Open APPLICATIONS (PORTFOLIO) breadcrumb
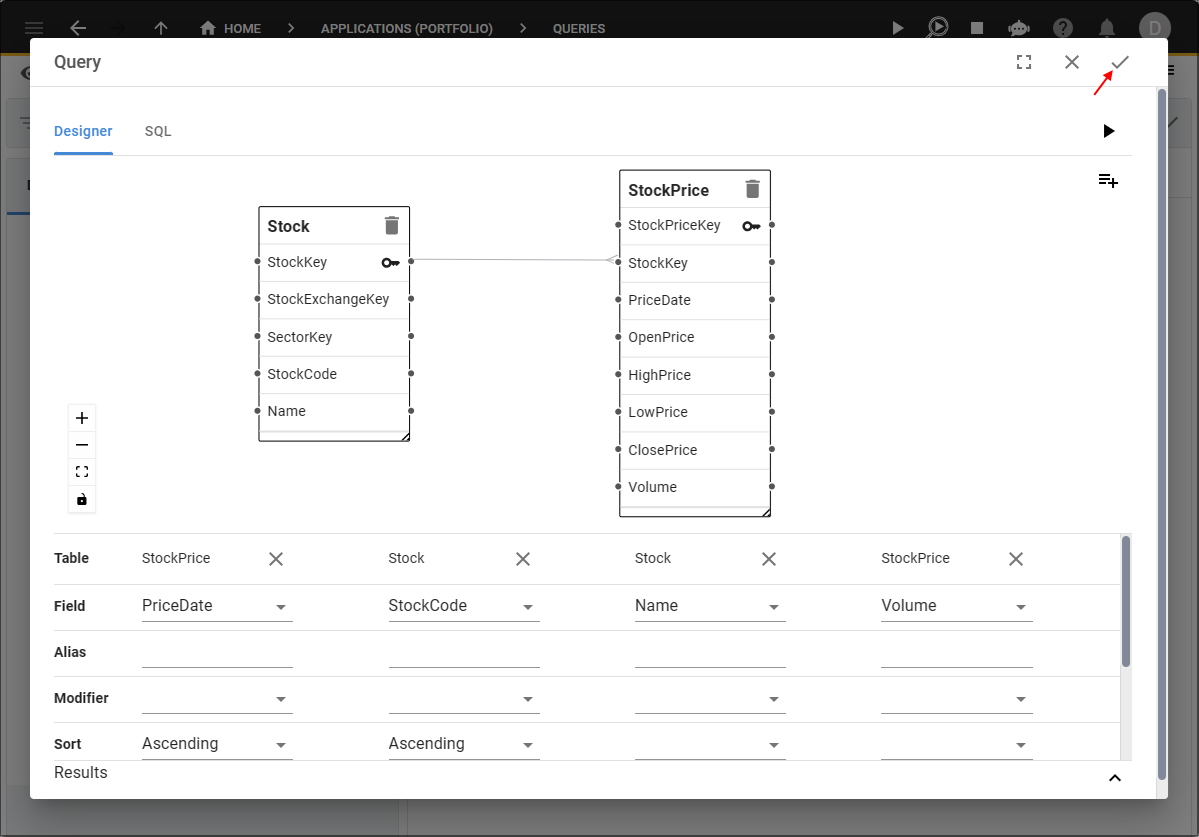Image resolution: width=1199 pixels, height=837 pixels. [x=407, y=28]
